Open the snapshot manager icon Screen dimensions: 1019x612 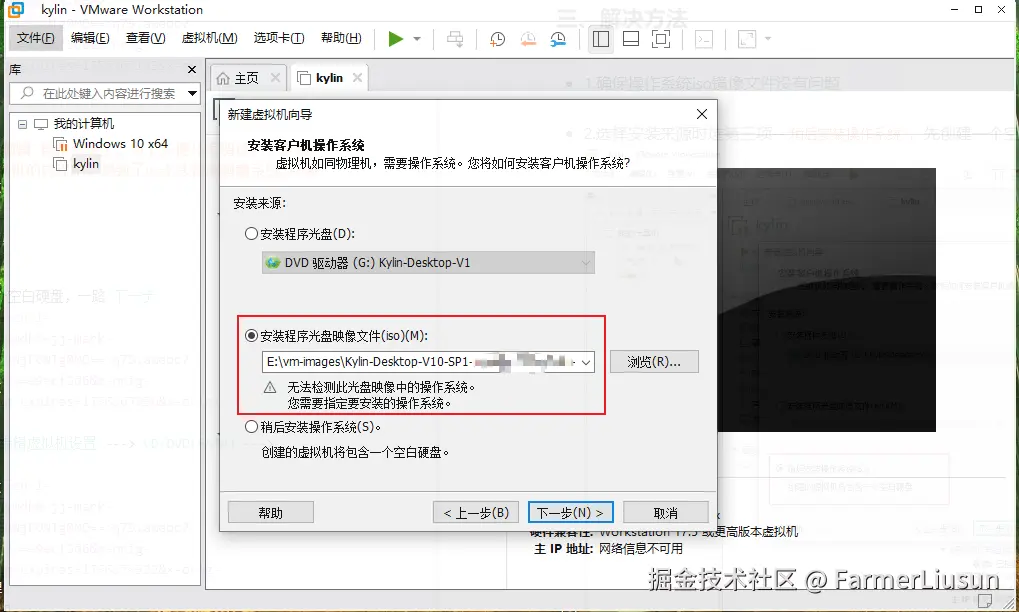click(x=558, y=39)
